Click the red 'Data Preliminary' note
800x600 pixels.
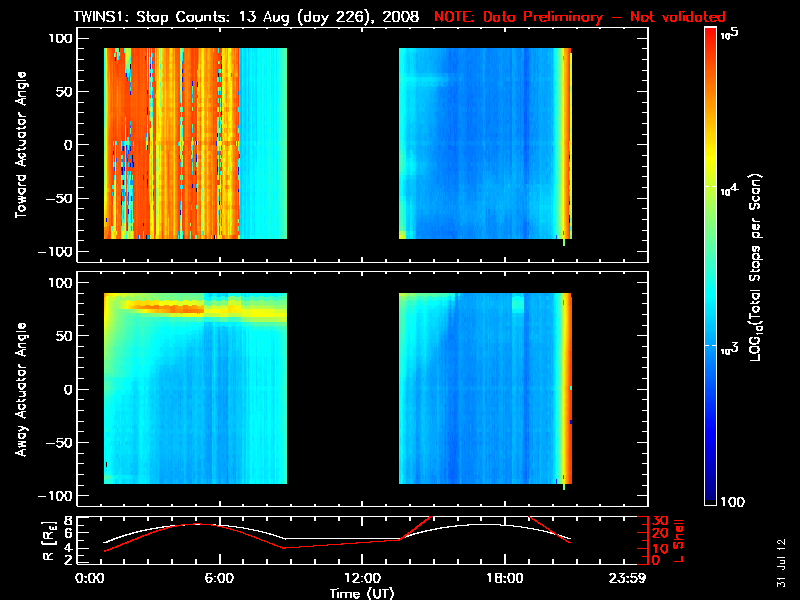(x=580, y=17)
